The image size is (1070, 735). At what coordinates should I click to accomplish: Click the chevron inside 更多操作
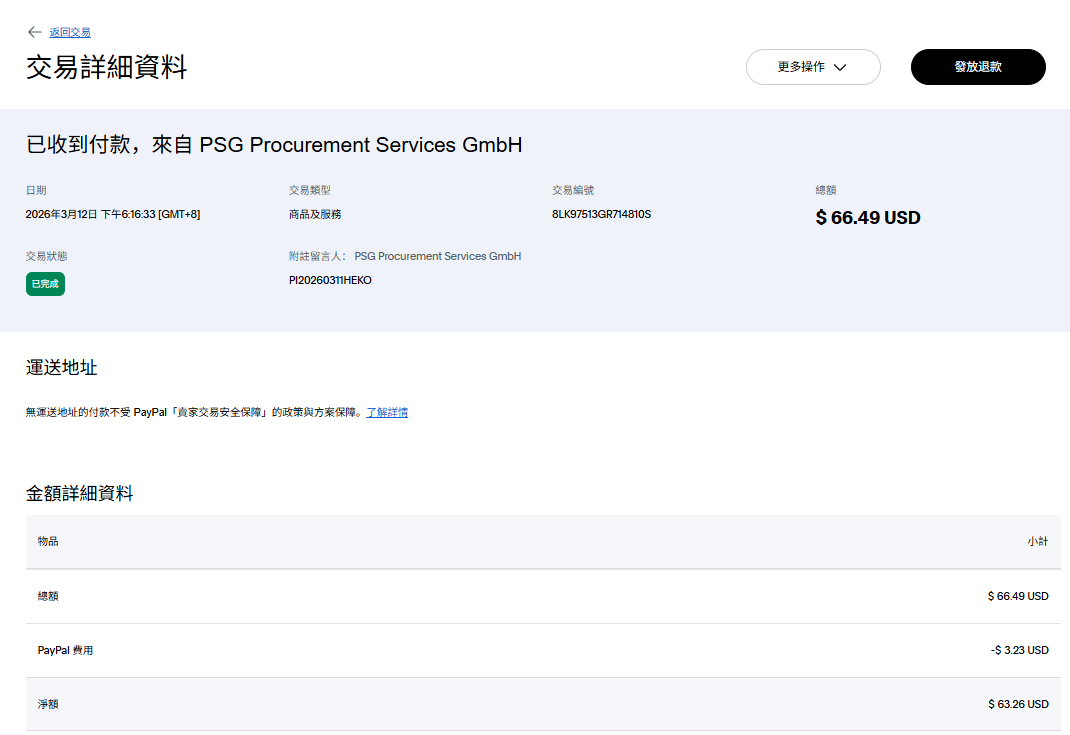click(840, 67)
